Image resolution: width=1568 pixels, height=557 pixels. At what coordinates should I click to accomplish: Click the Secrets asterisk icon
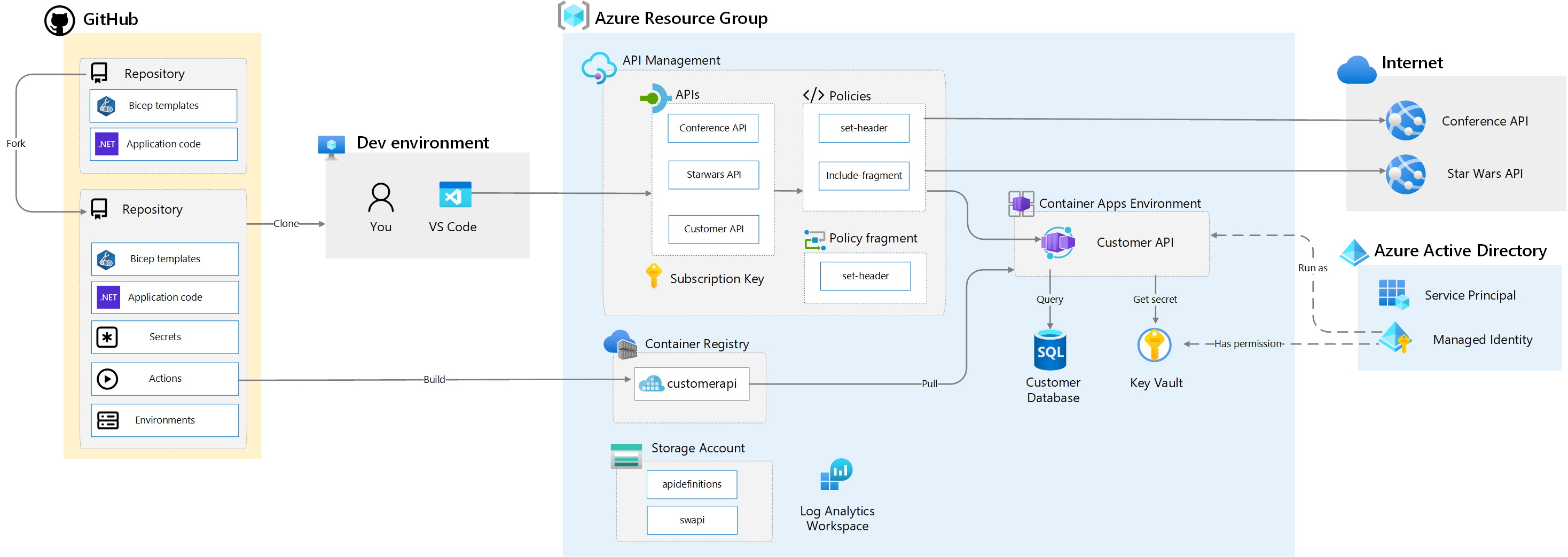(107, 336)
